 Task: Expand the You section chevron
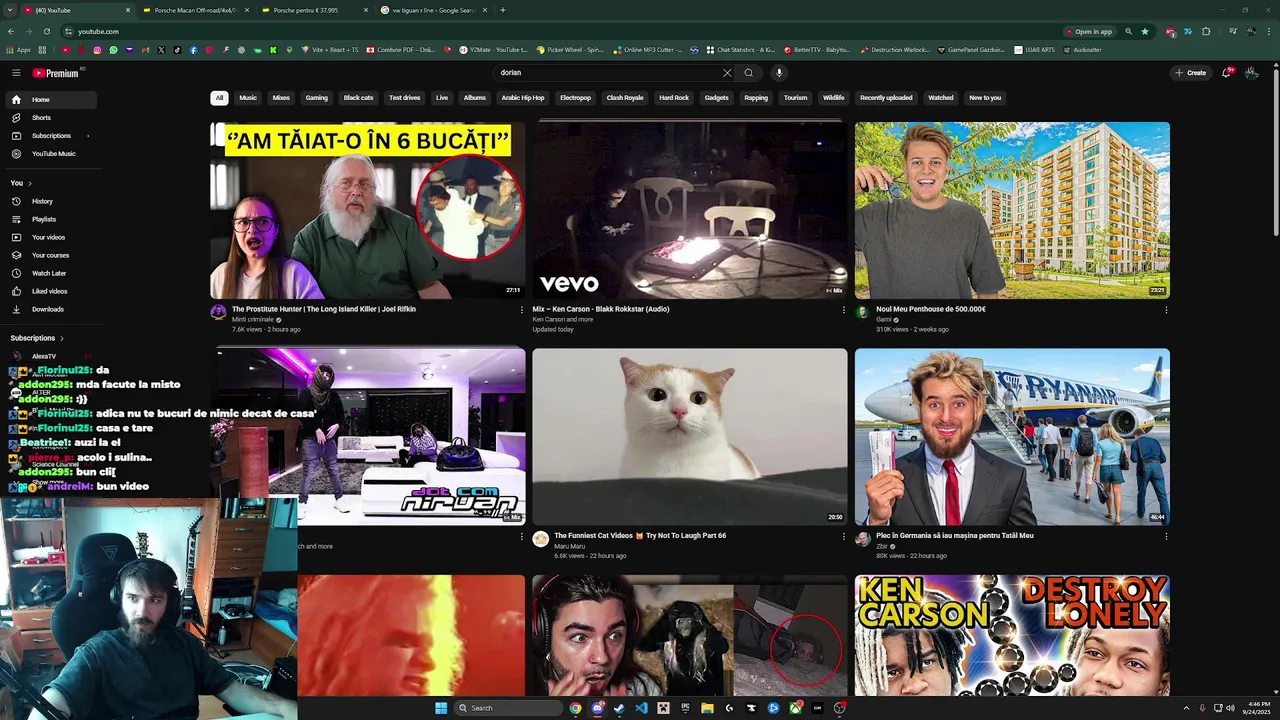click(30, 183)
